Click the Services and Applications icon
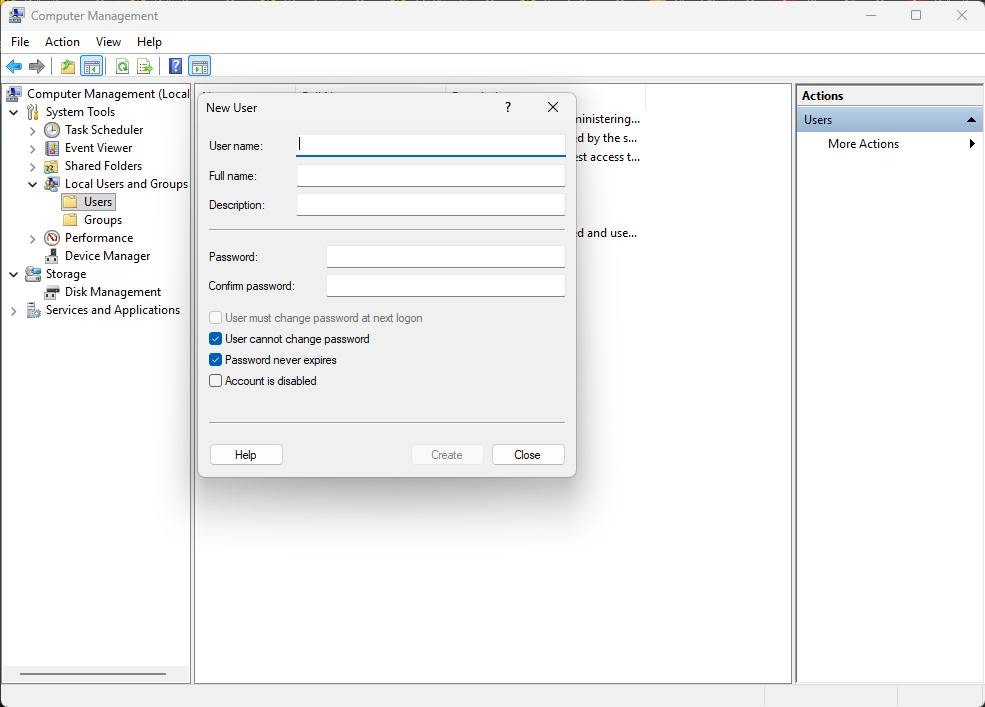Viewport: 985px width, 707px height. [33, 310]
